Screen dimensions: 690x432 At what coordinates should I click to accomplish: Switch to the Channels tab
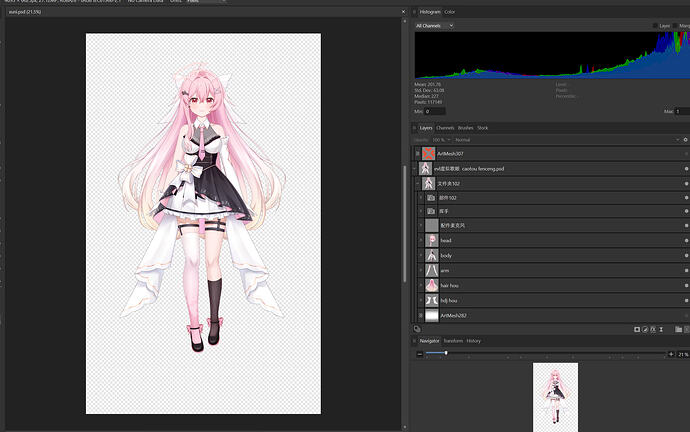click(445, 128)
